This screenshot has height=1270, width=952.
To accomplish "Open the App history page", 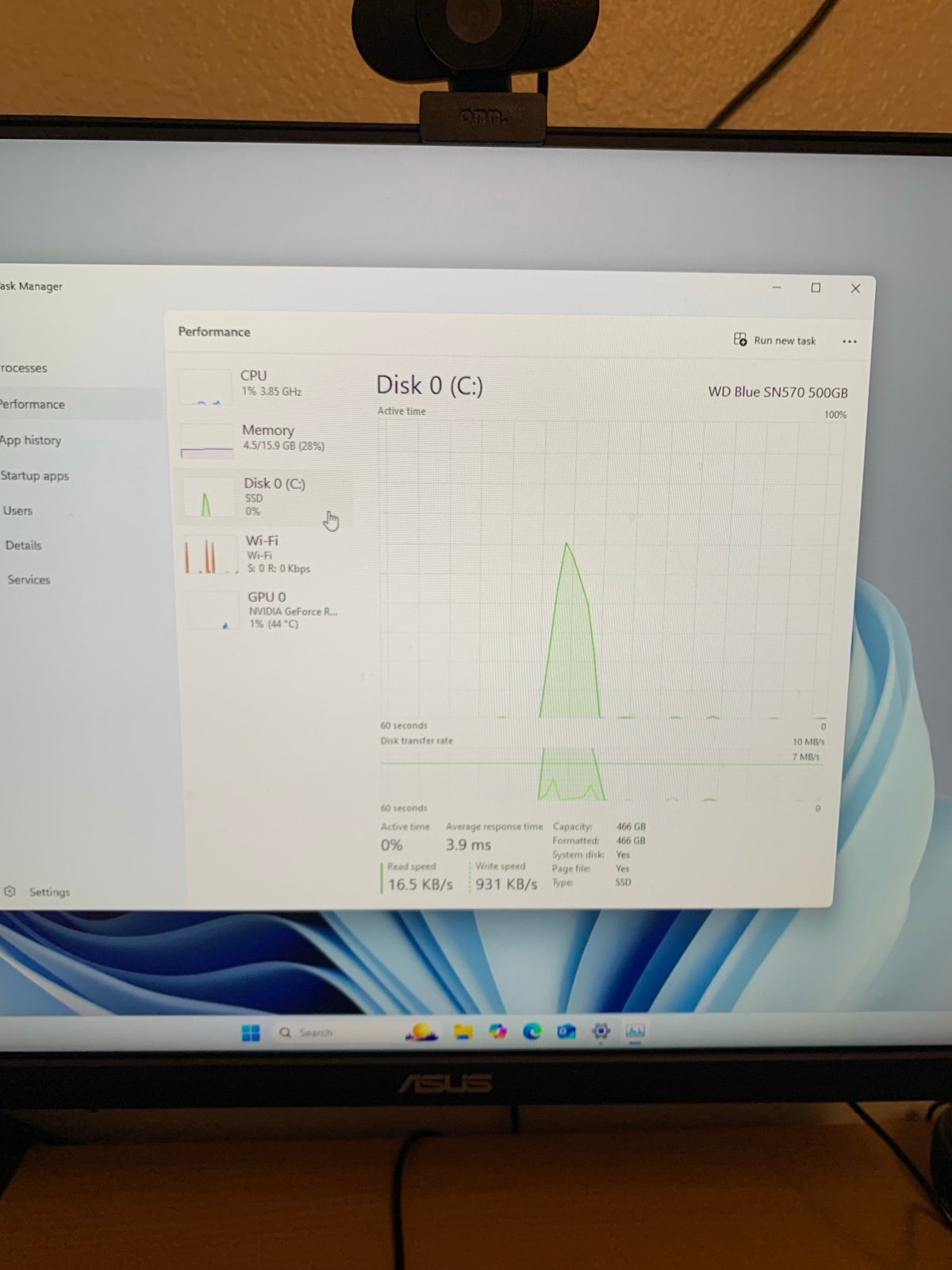I will [30, 441].
